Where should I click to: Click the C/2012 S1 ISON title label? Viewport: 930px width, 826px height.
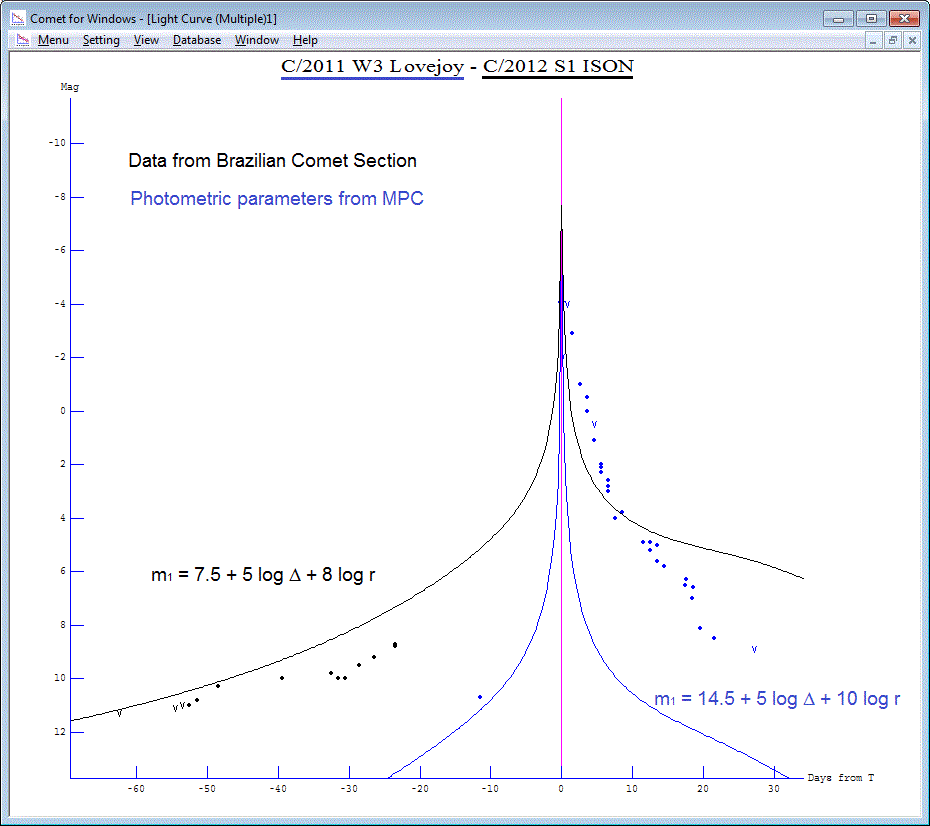tap(557, 67)
